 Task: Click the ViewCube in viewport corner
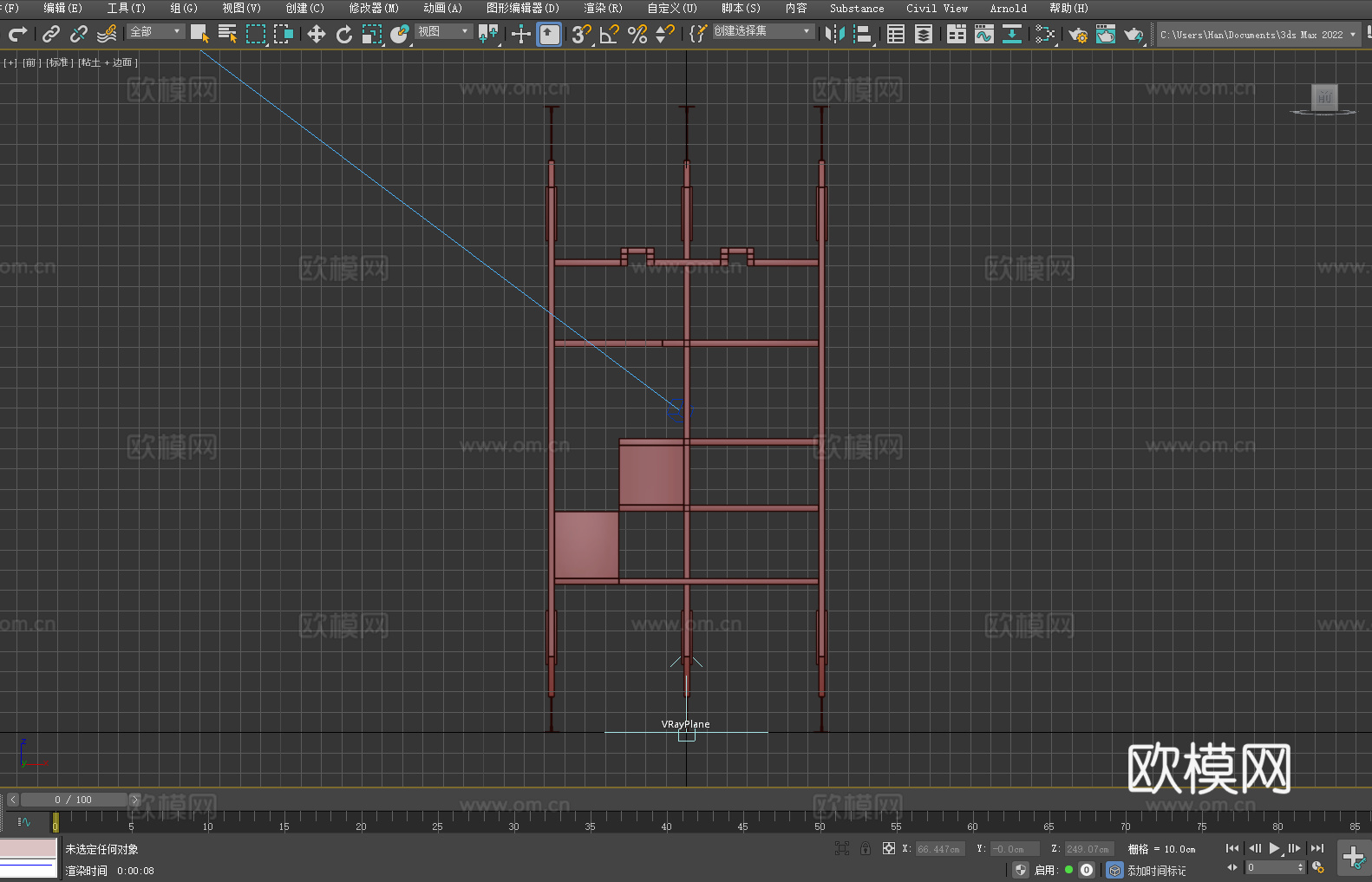click(x=1323, y=98)
